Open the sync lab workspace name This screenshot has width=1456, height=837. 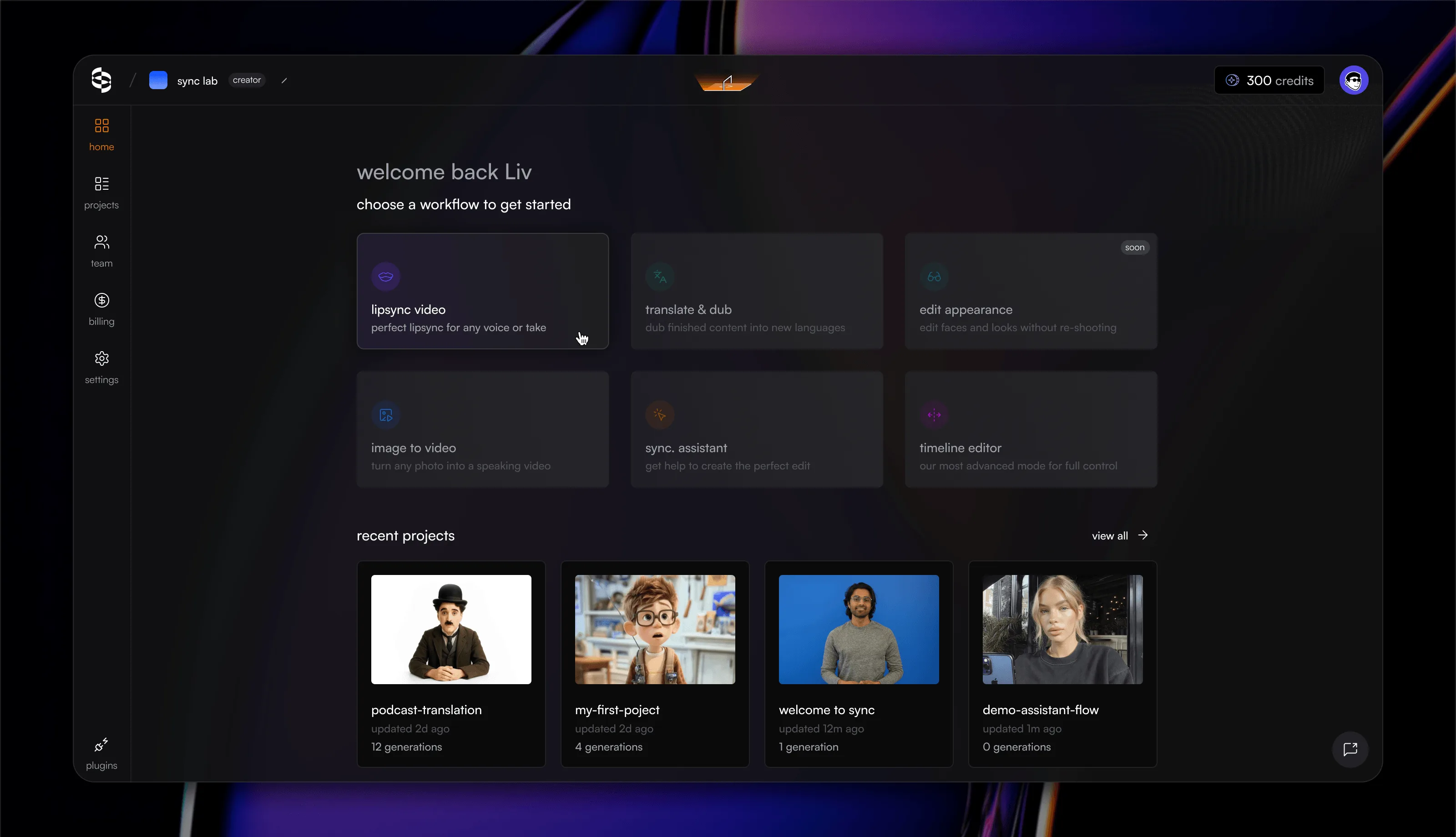click(x=197, y=81)
